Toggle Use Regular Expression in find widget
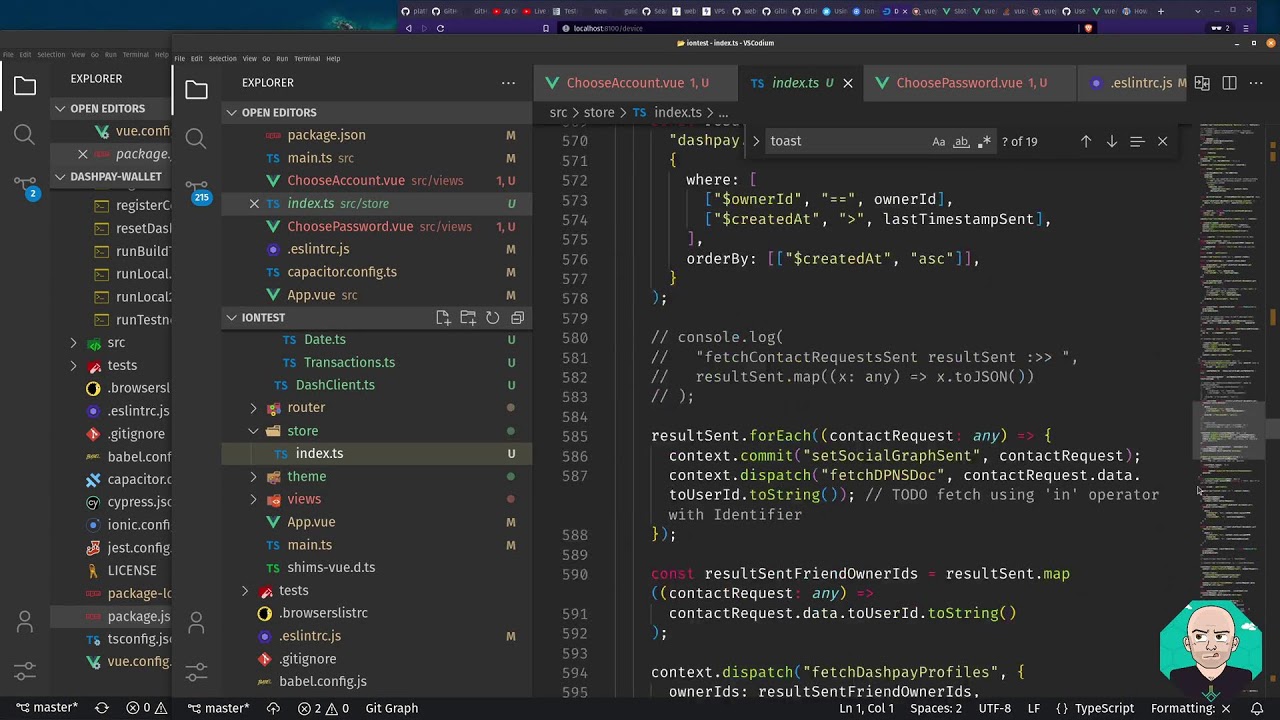This screenshot has width=1280, height=720. pos(984,141)
